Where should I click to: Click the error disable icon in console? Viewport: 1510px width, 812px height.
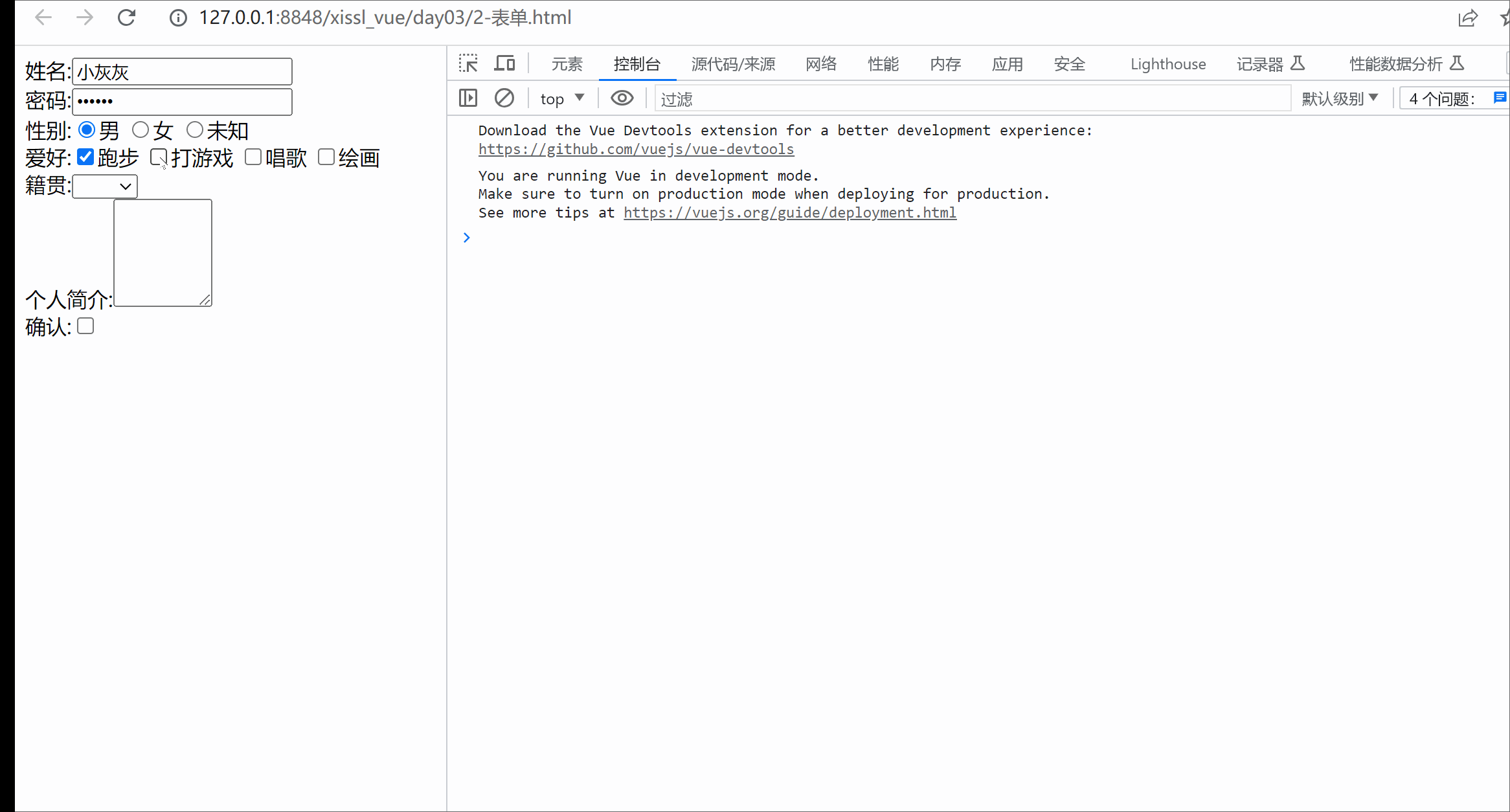pyautogui.click(x=504, y=98)
